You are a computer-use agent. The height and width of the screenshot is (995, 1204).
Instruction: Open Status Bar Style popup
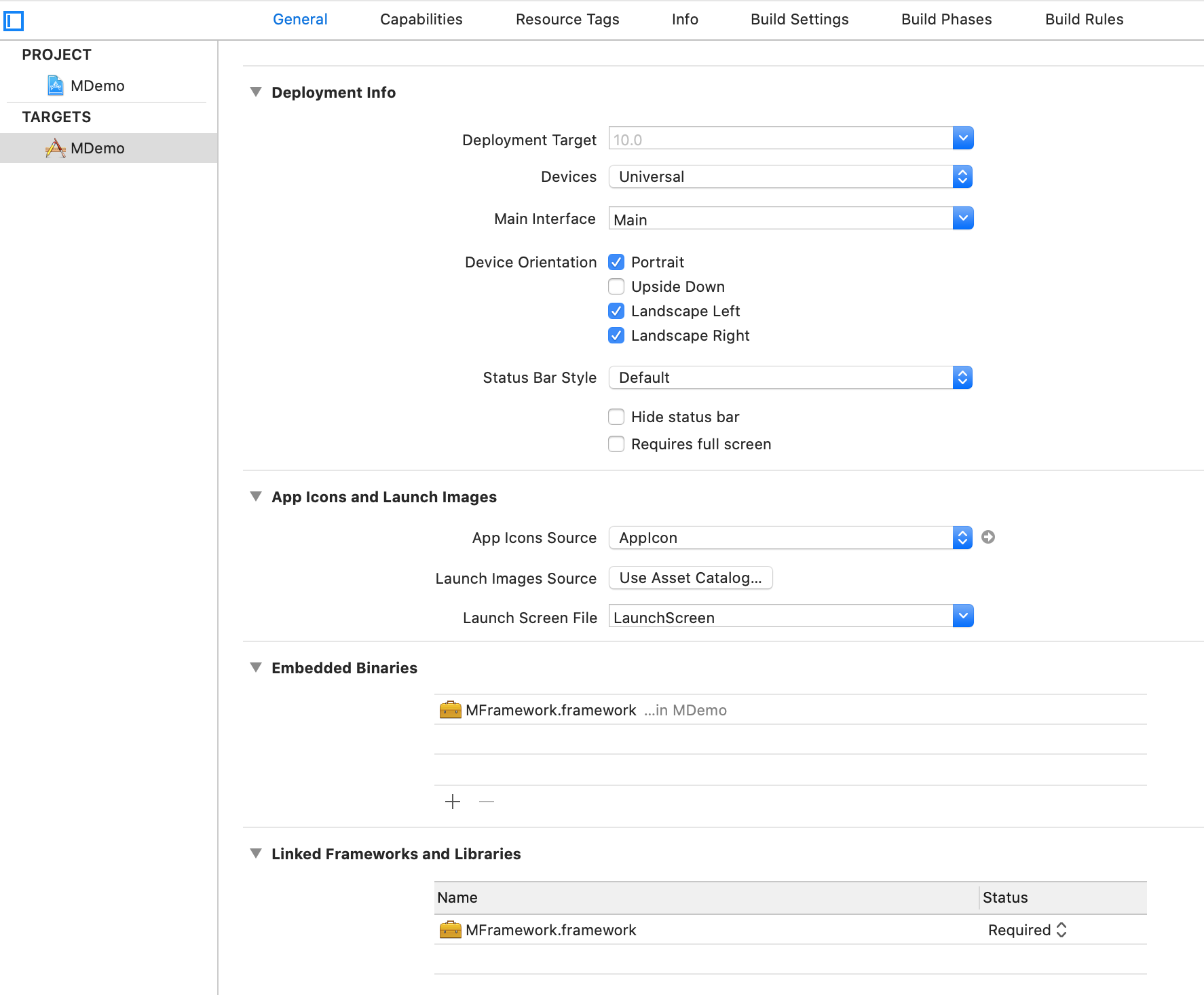[791, 377]
